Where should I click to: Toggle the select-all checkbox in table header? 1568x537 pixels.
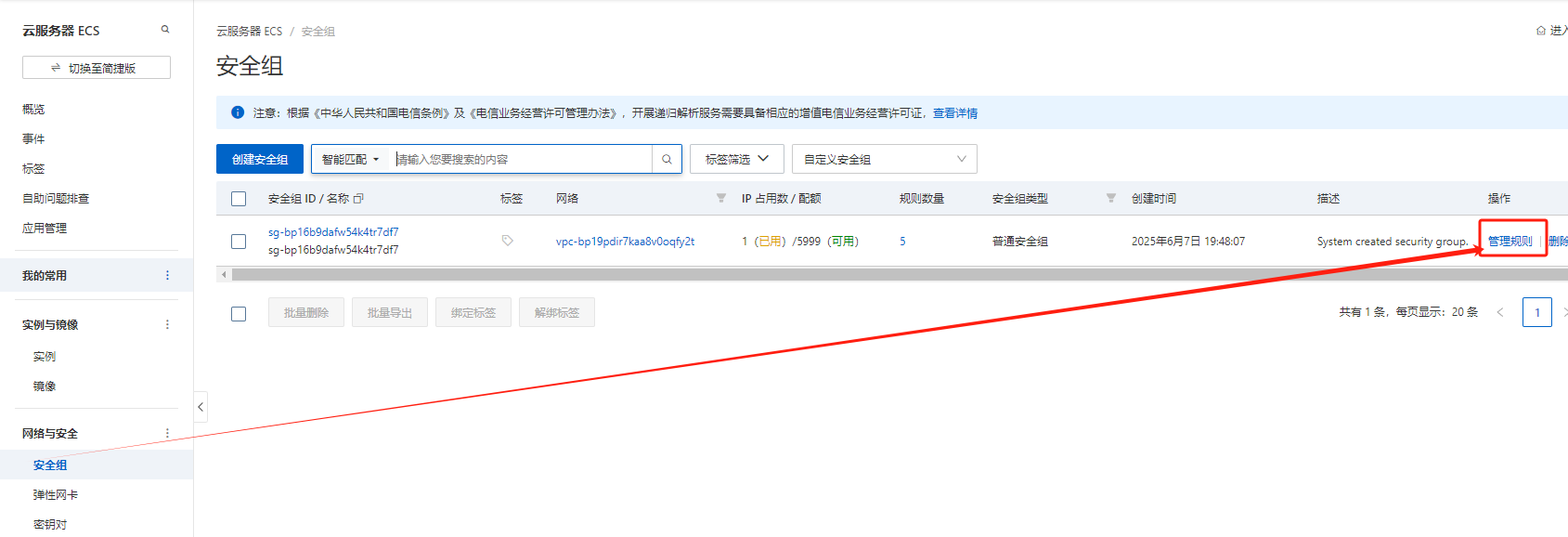[x=239, y=199]
